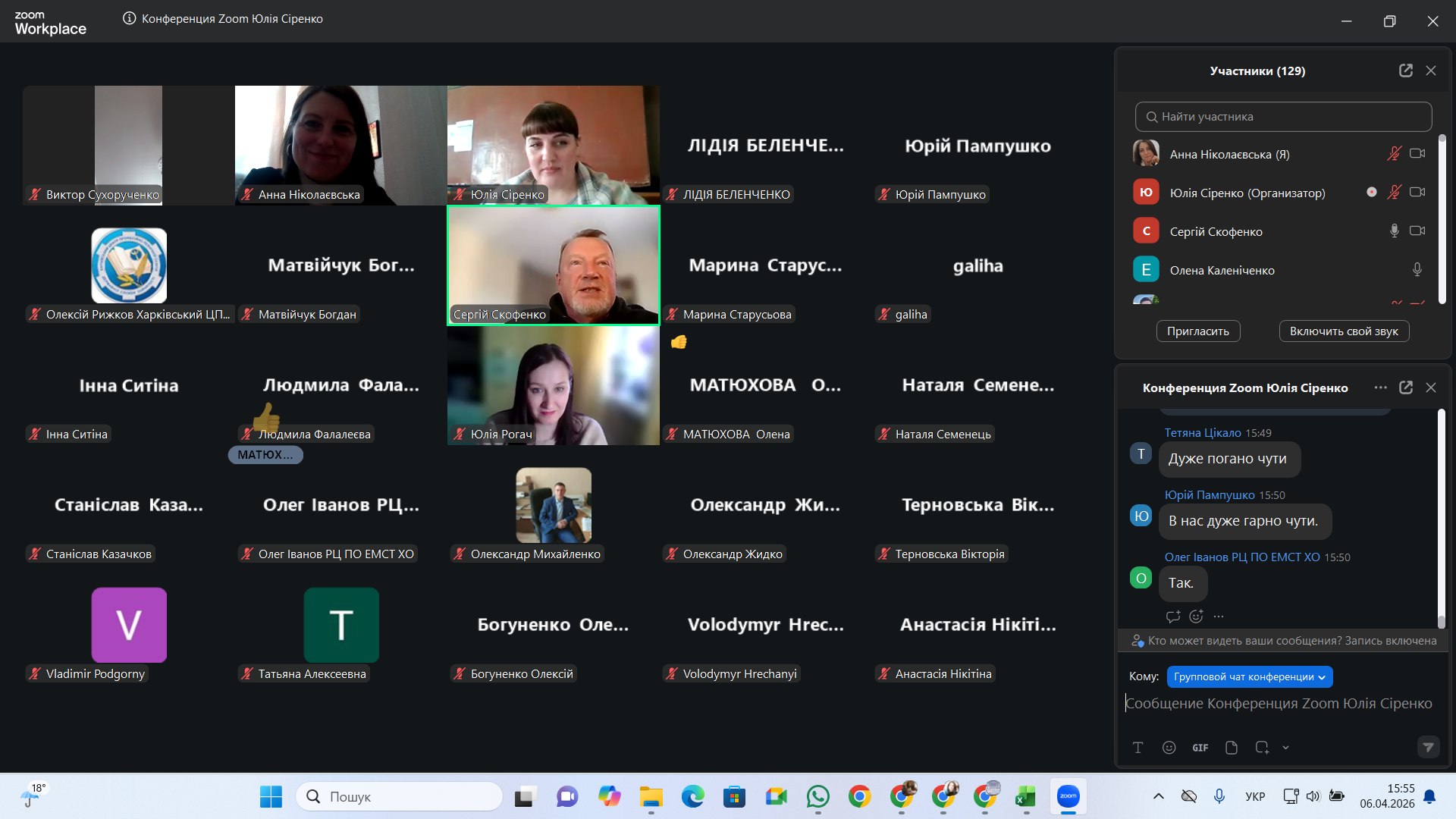Open chat panel more options menu

click(x=1380, y=388)
